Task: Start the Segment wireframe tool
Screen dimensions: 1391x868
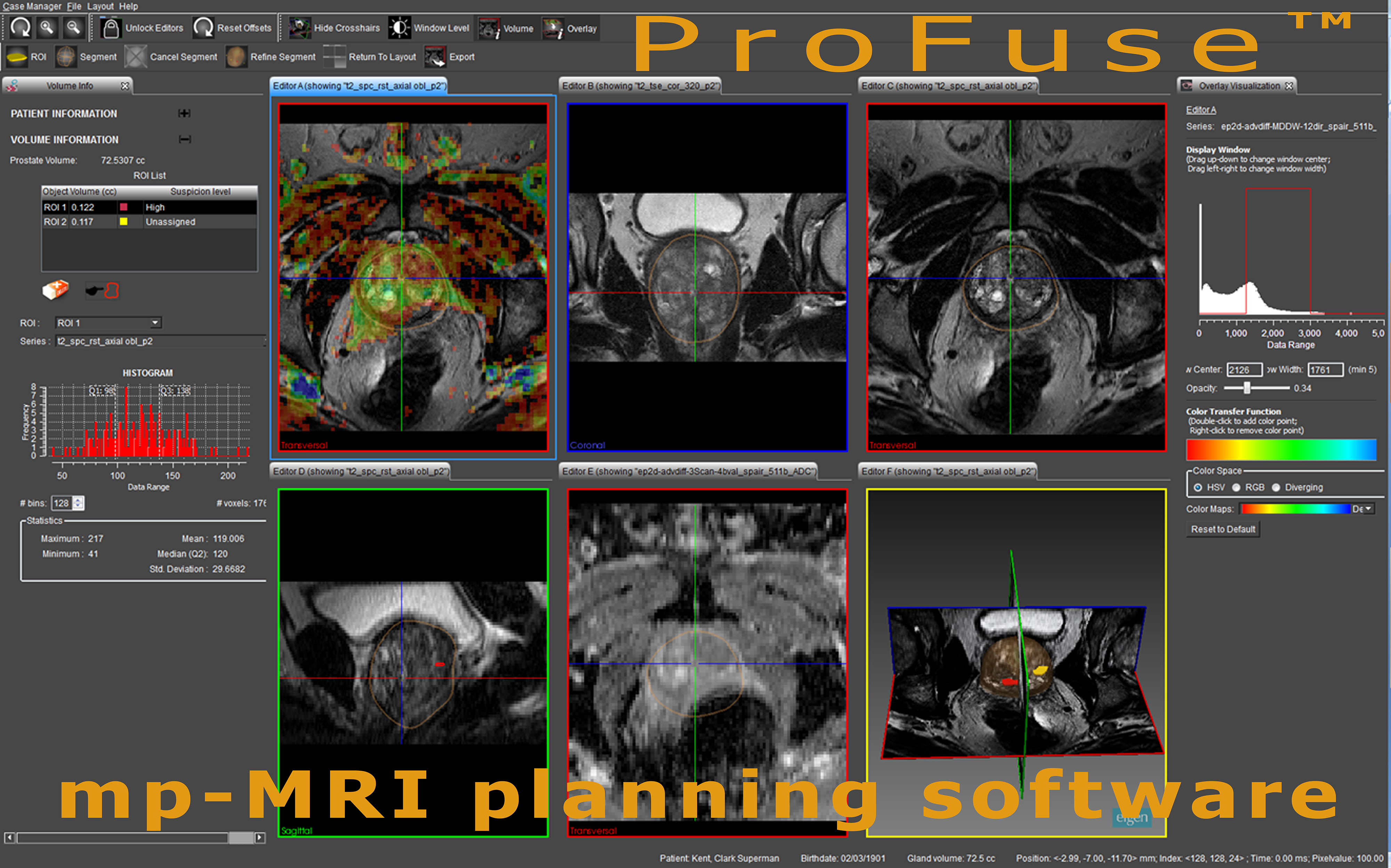Action: tap(87, 57)
